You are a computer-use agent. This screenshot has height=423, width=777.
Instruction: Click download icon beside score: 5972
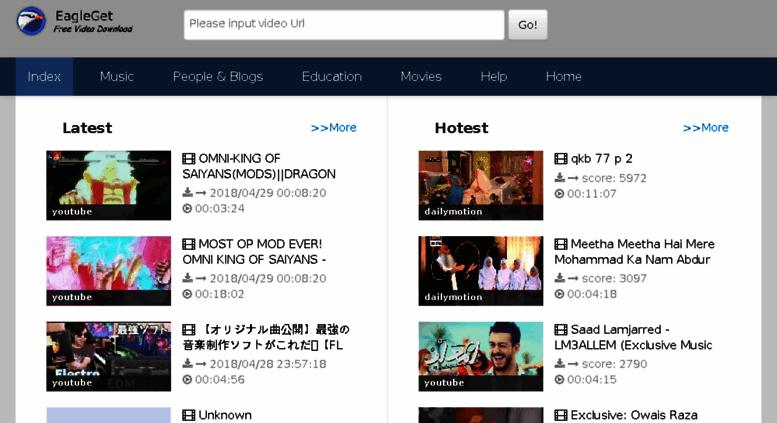[x=559, y=177]
